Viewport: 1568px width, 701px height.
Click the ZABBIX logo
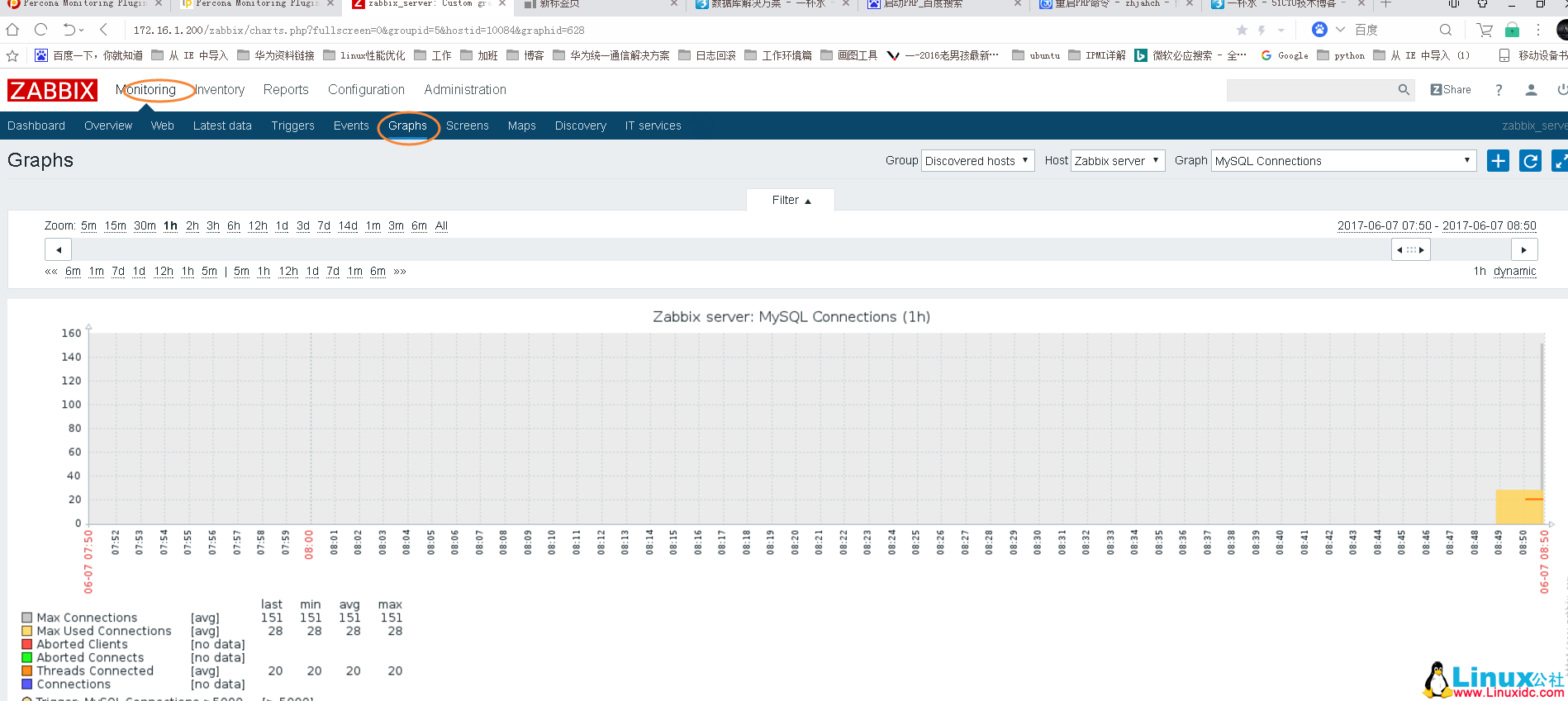click(52, 90)
